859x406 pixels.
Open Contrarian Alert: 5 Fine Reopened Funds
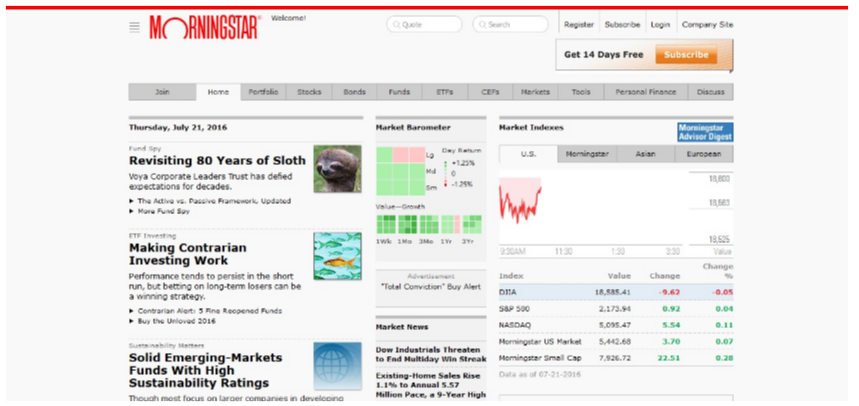(210, 311)
